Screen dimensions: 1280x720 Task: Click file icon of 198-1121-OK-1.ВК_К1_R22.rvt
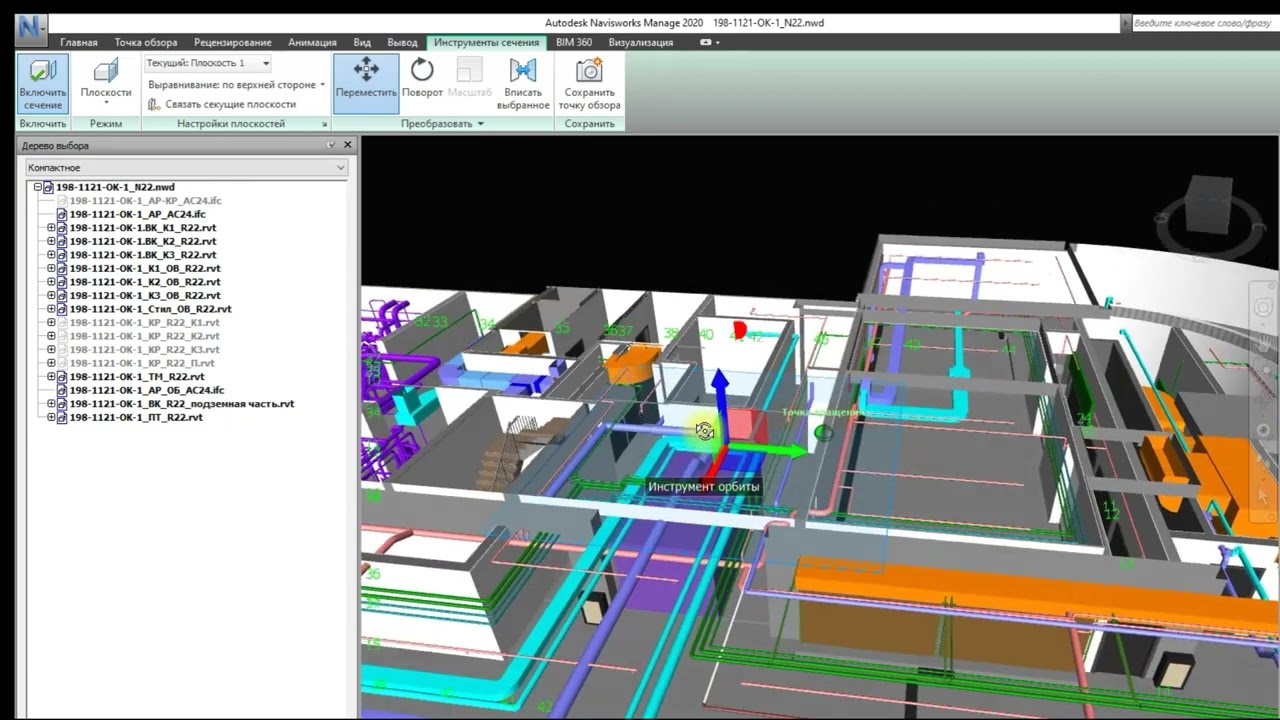coord(62,228)
